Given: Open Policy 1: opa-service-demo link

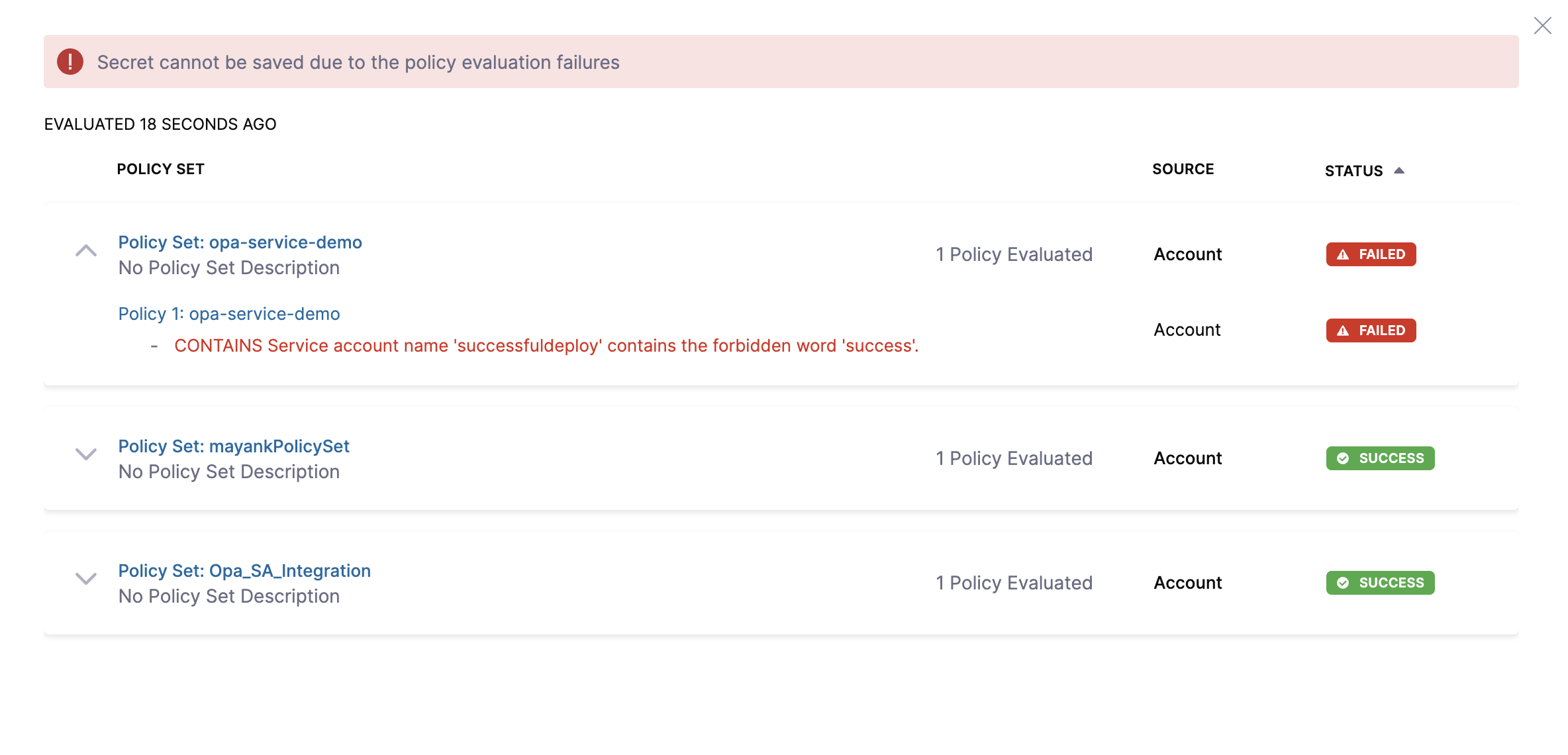Looking at the screenshot, I should [229, 314].
